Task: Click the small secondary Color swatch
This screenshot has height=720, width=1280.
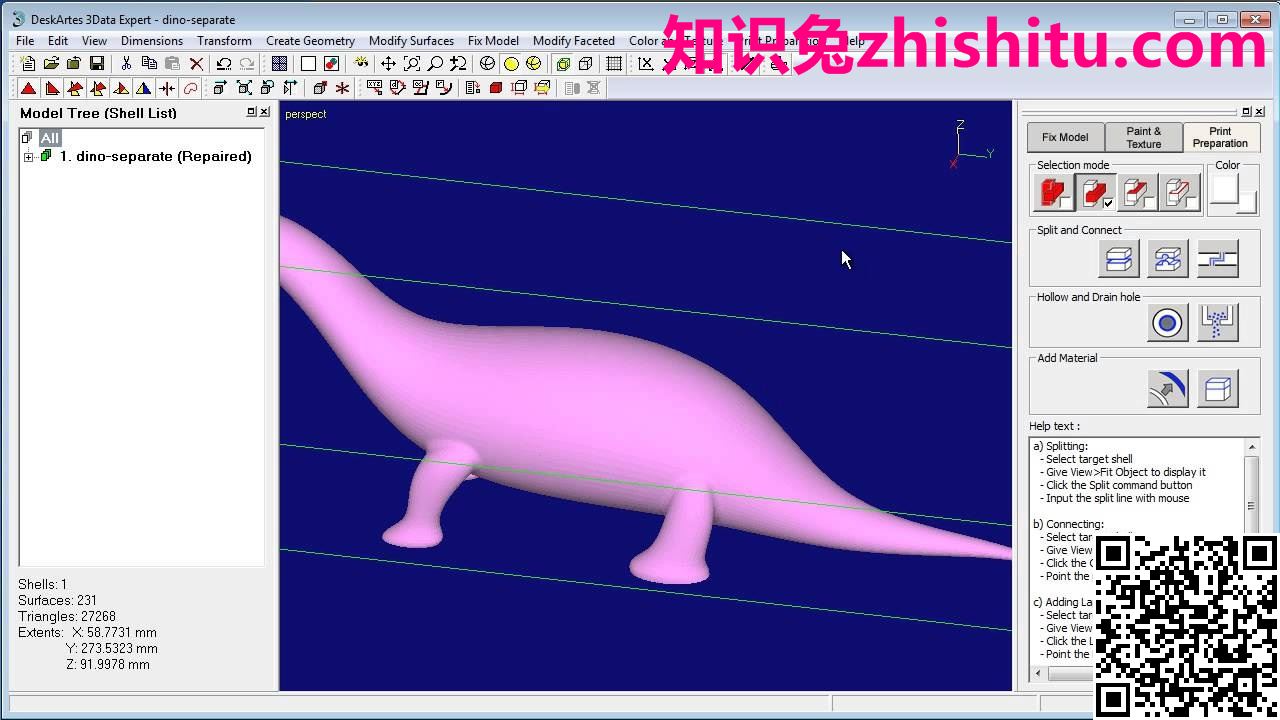Action: pyautogui.click(x=1246, y=203)
